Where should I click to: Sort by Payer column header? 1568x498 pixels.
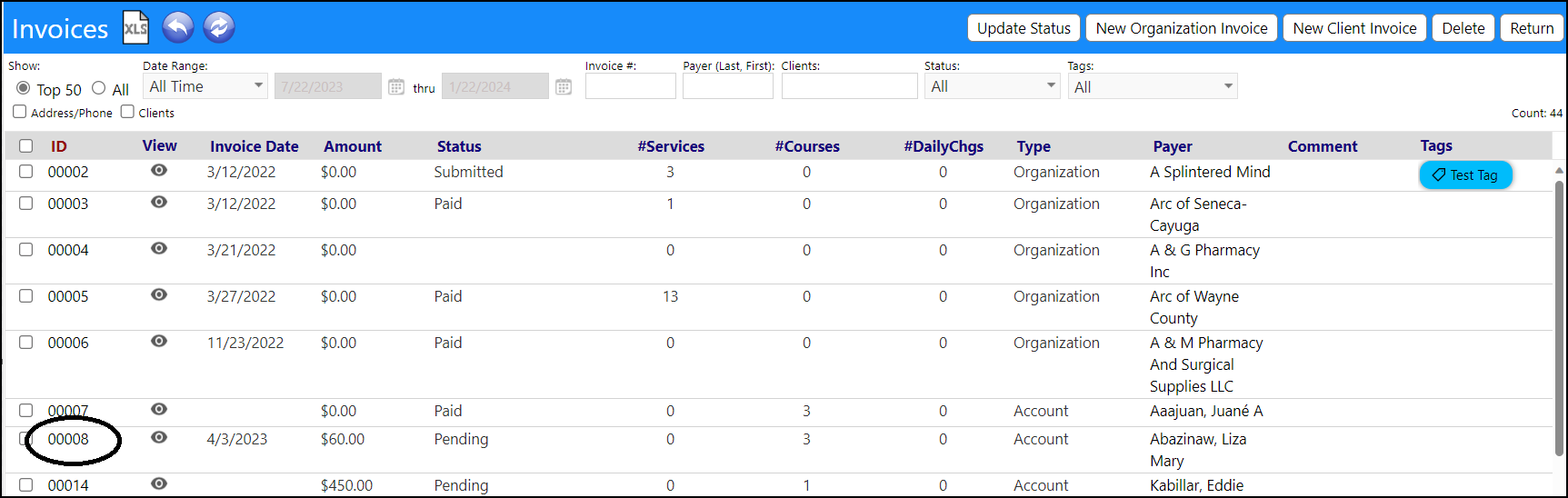coord(1173,146)
